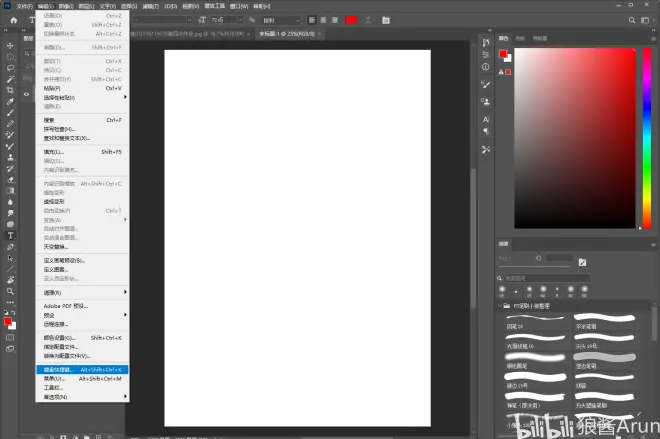The height and width of the screenshot is (439, 660).
Task: Select the Magic Wand tool
Action: pos(10,79)
